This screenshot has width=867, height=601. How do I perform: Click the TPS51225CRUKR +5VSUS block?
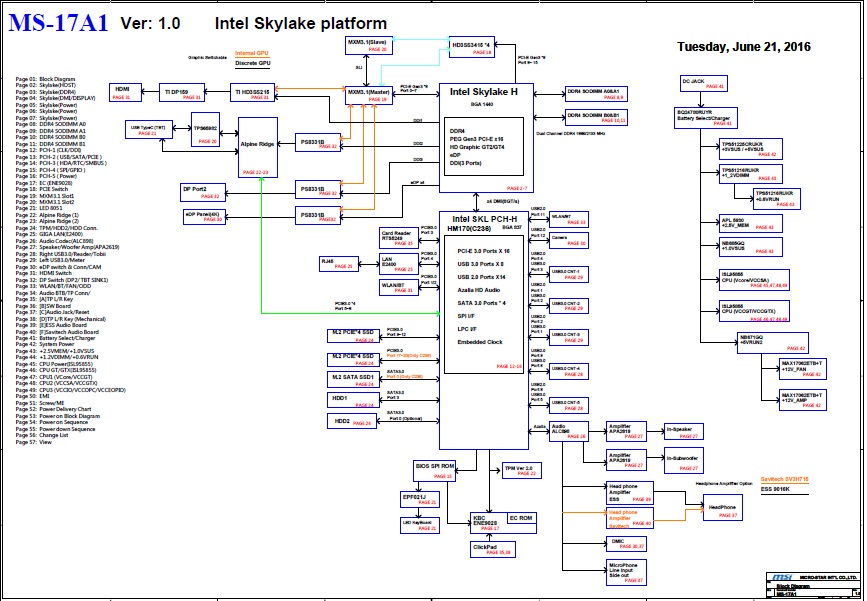click(750, 149)
